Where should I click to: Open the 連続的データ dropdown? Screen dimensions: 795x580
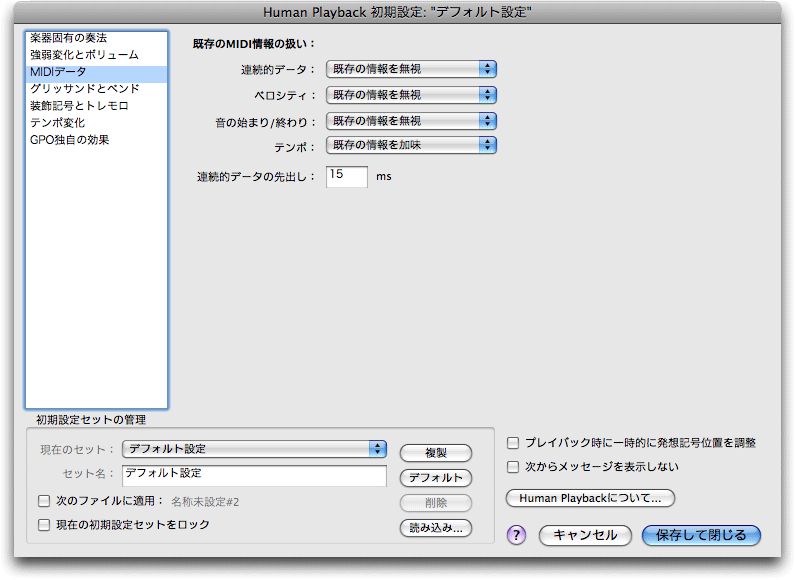(x=411, y=69)
